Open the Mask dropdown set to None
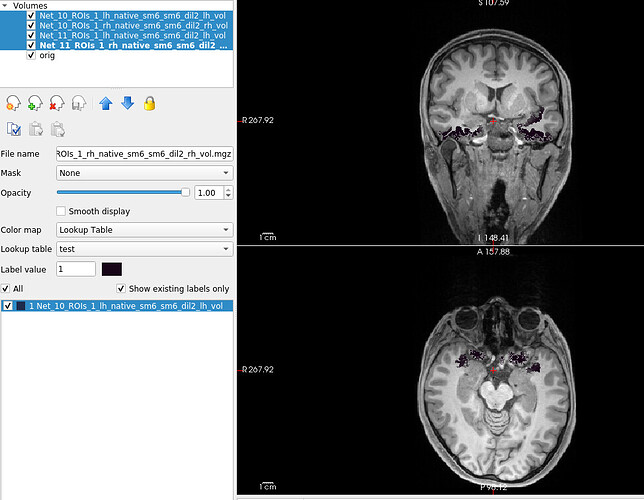Screen dimensions: 644x500 click(145, 173)
